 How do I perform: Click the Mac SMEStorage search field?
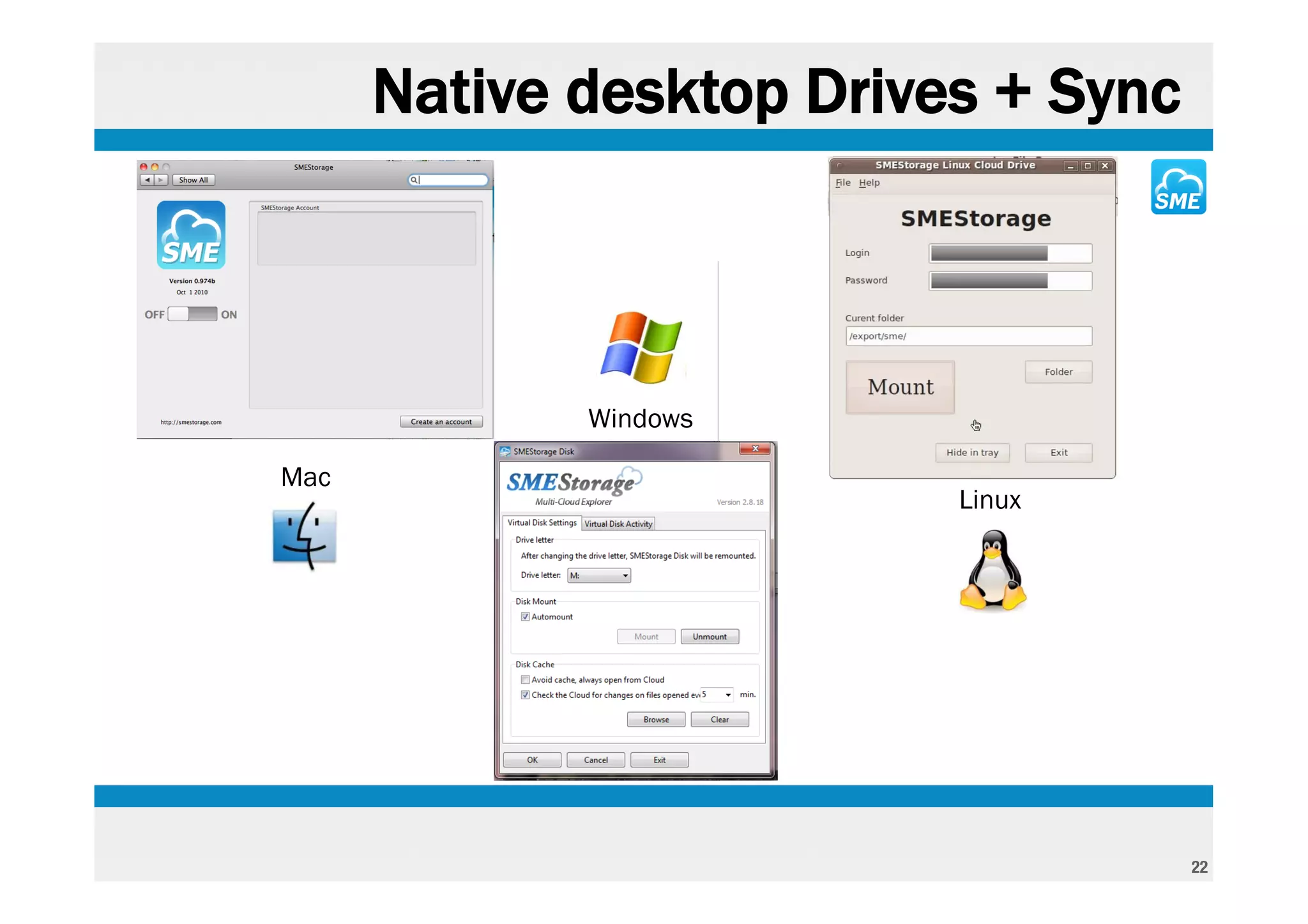(448, 180)
